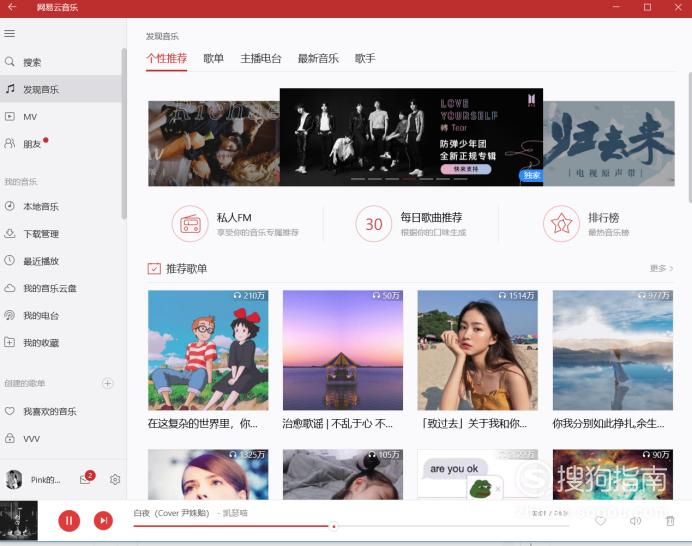The height and width of the screenshot is (546, 692).
Task: Open the sleeping girl playlist, 105万 plays
Action: tap(343, 474)
